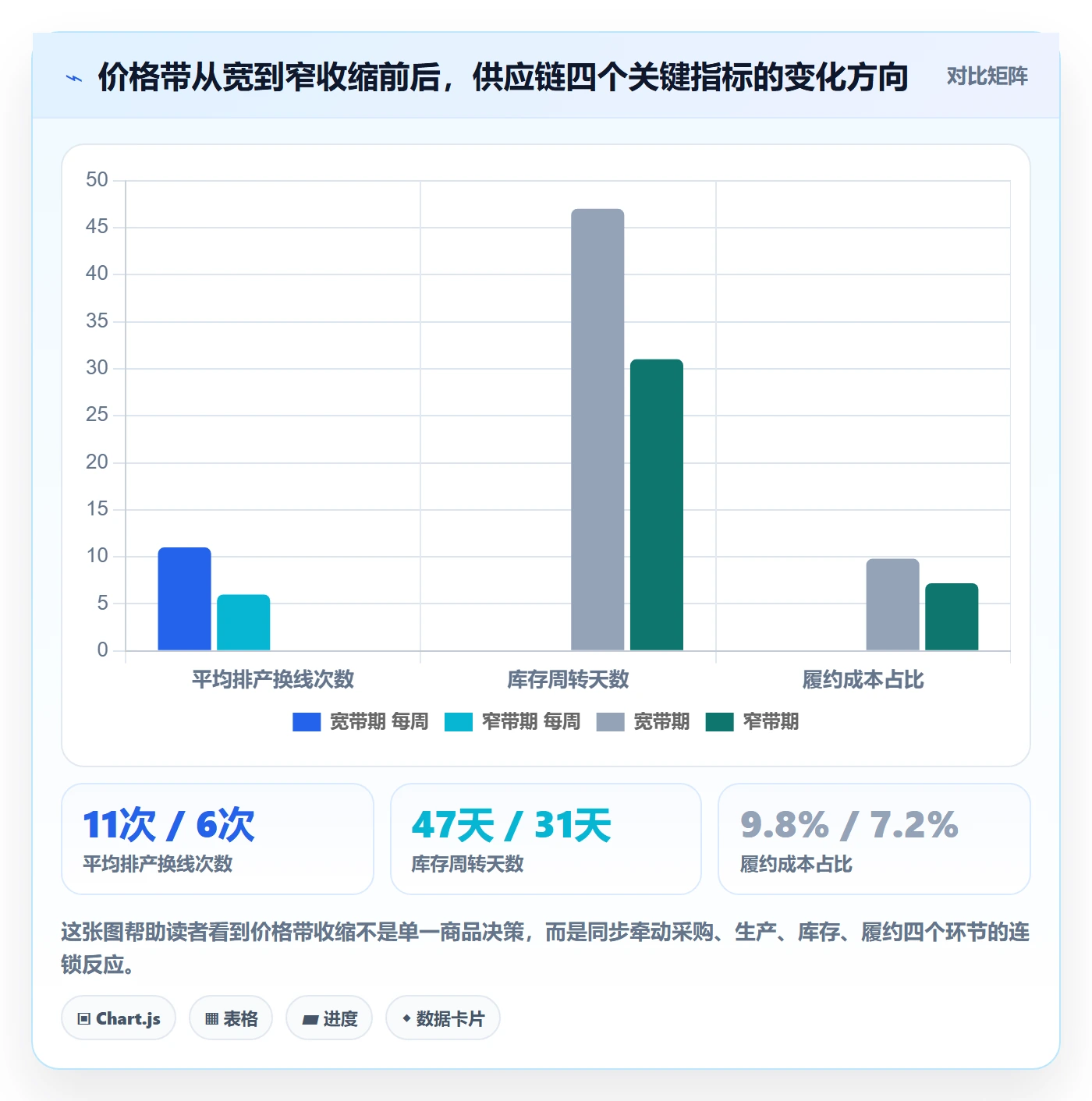1092x1101 pixels.
Task: Click the cyan bar for 平均排产换线次数
Action: 243,622
